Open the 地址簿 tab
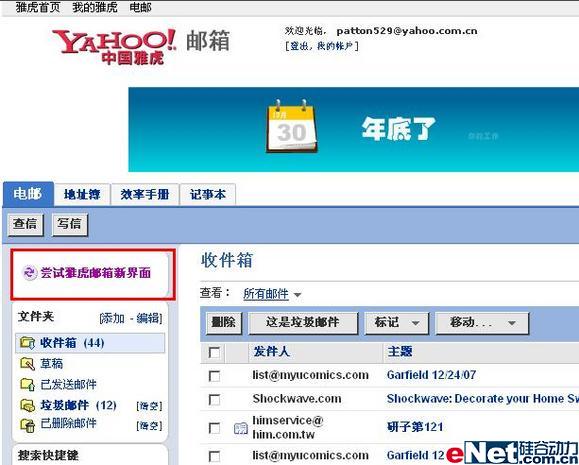Viewport: 579px width, 465px height. click(x=82, y=194)
